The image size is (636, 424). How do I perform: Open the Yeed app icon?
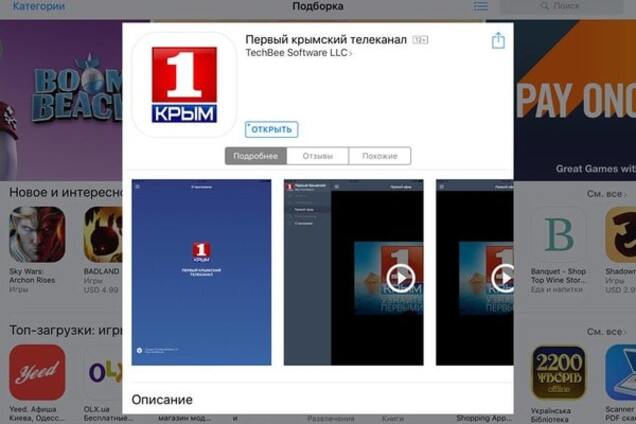click(x=37, y=372)
